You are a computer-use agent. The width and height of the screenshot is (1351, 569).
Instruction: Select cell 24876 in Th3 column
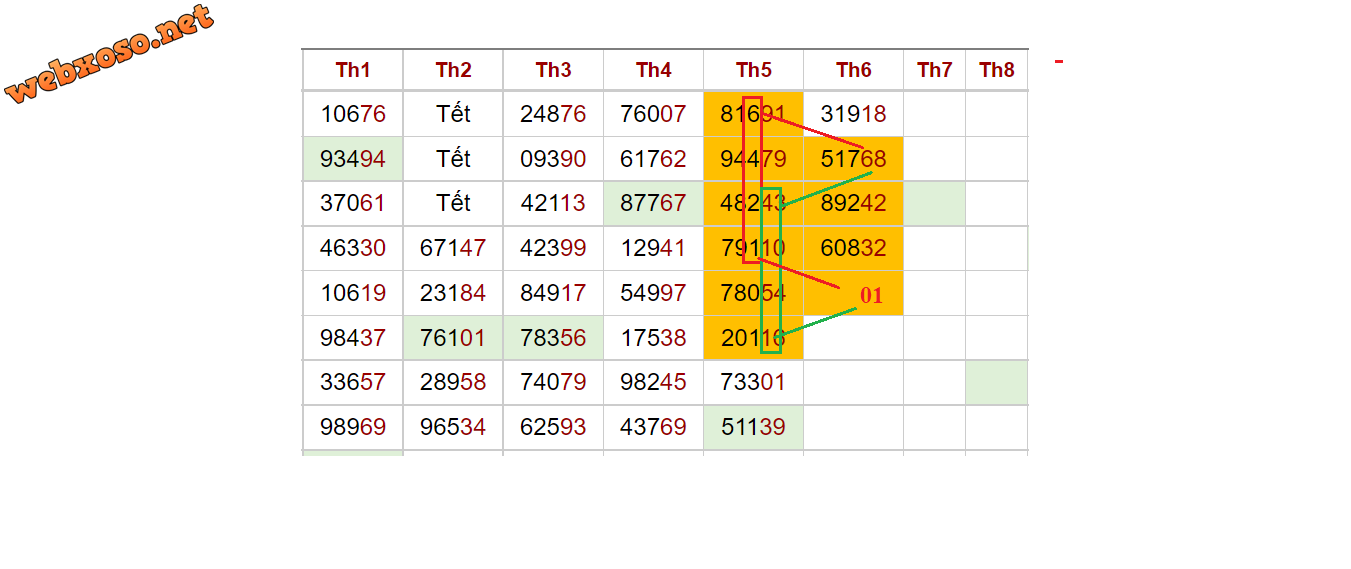pyautogui.click(x=553, y=114)
